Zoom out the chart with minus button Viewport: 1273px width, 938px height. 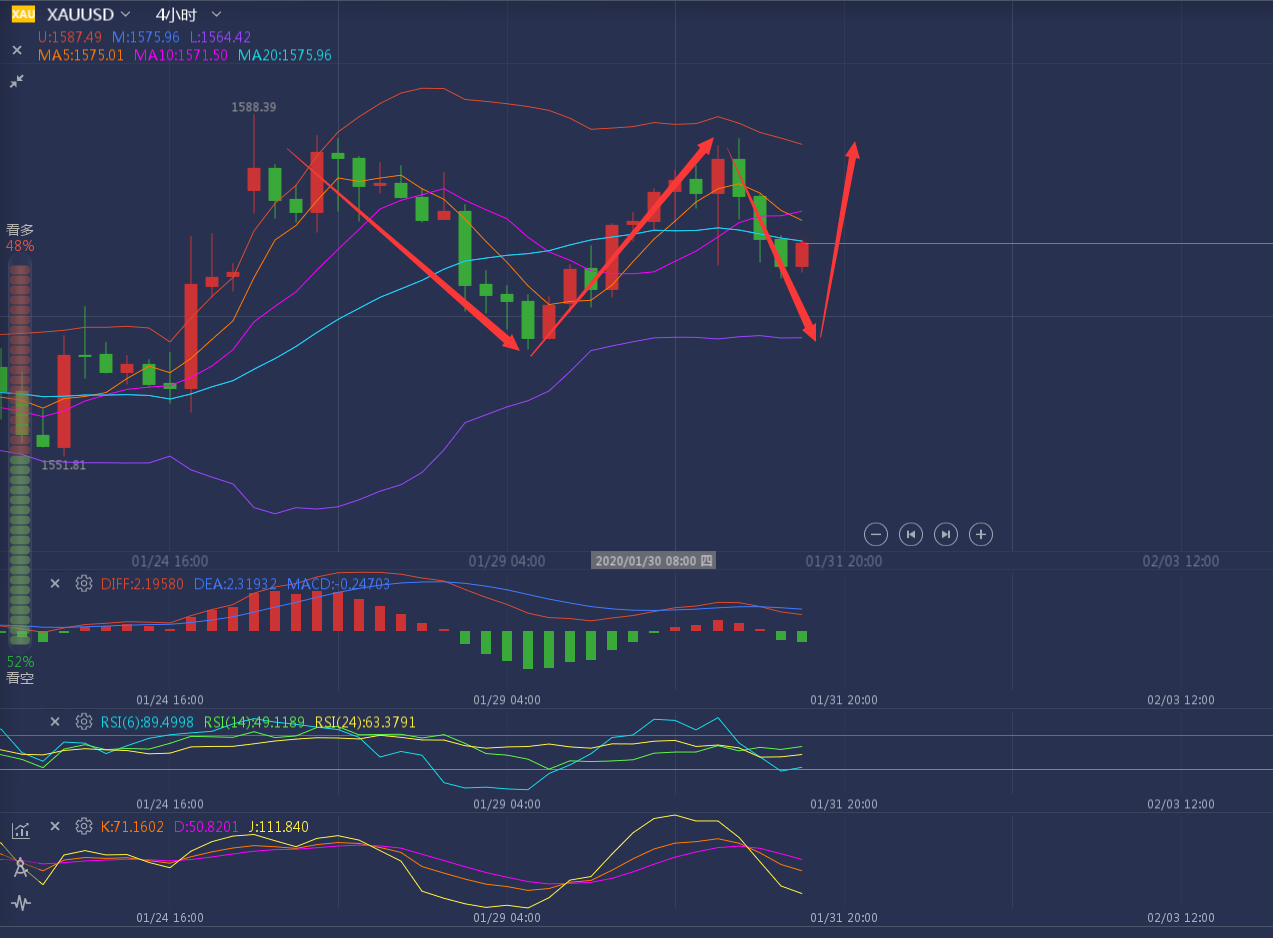point(875,534)
